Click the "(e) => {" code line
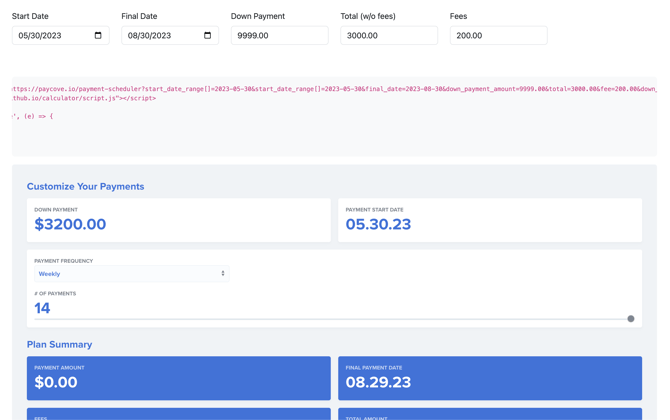Screen dimensions: 670x420 point(32,116)
